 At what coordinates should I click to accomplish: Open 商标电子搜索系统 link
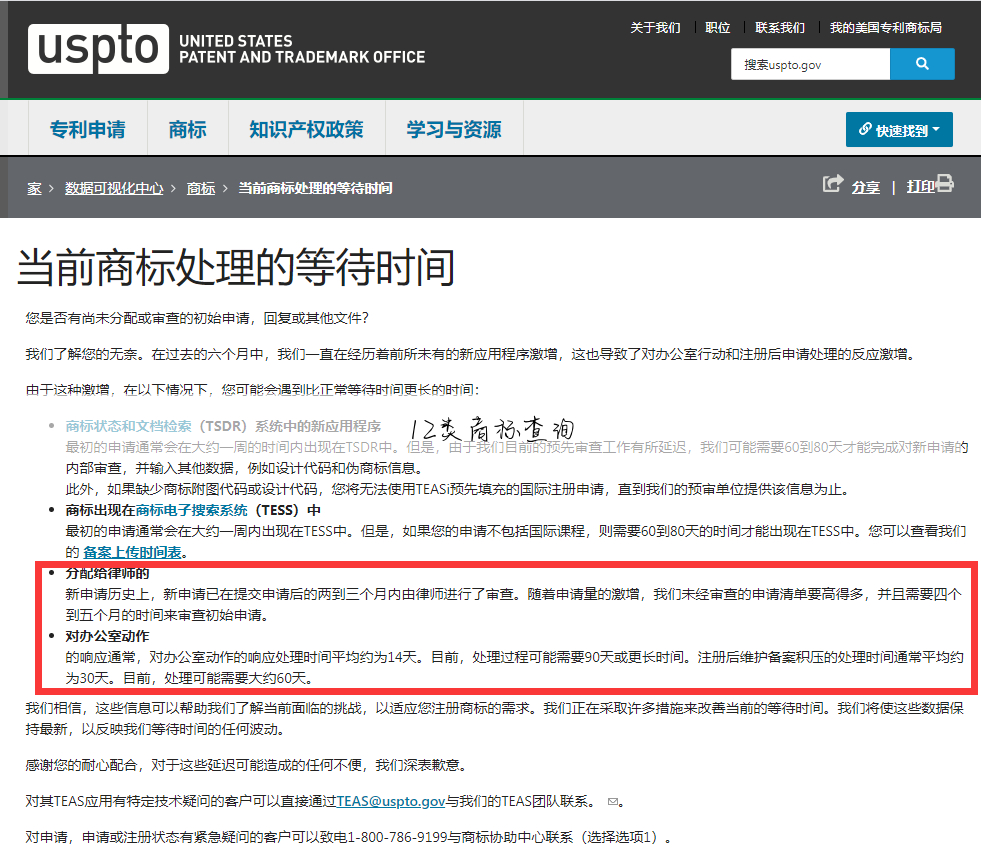point(191,510)
